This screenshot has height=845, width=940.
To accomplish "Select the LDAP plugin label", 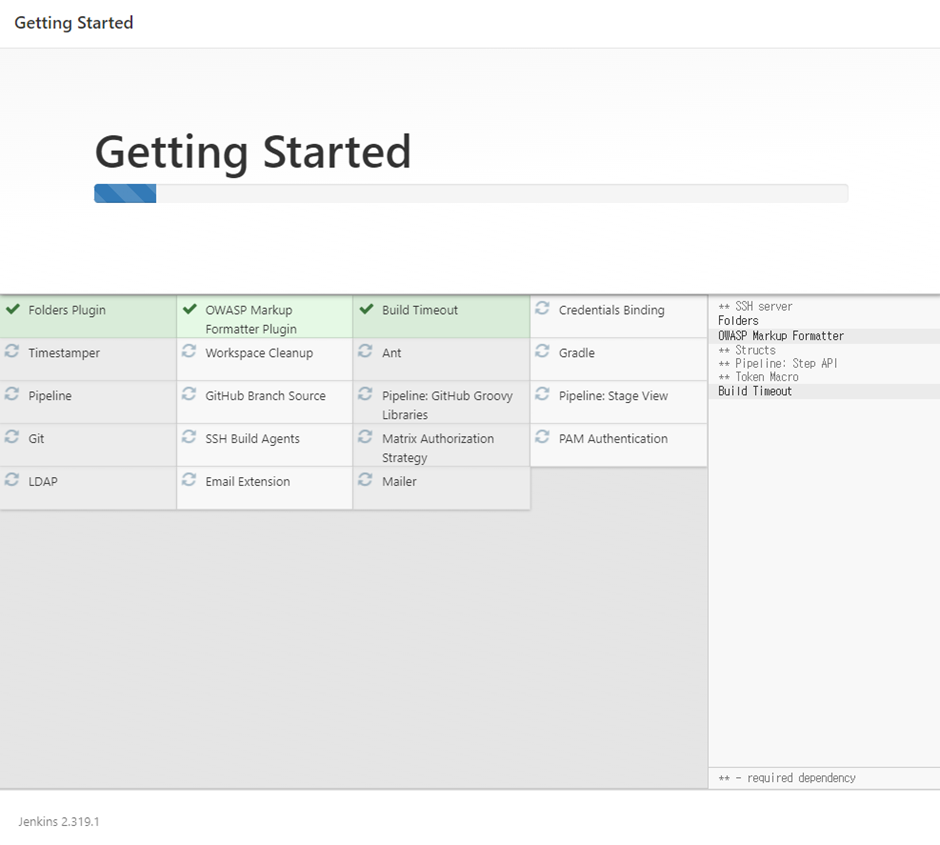I will [x=43, y=481].
